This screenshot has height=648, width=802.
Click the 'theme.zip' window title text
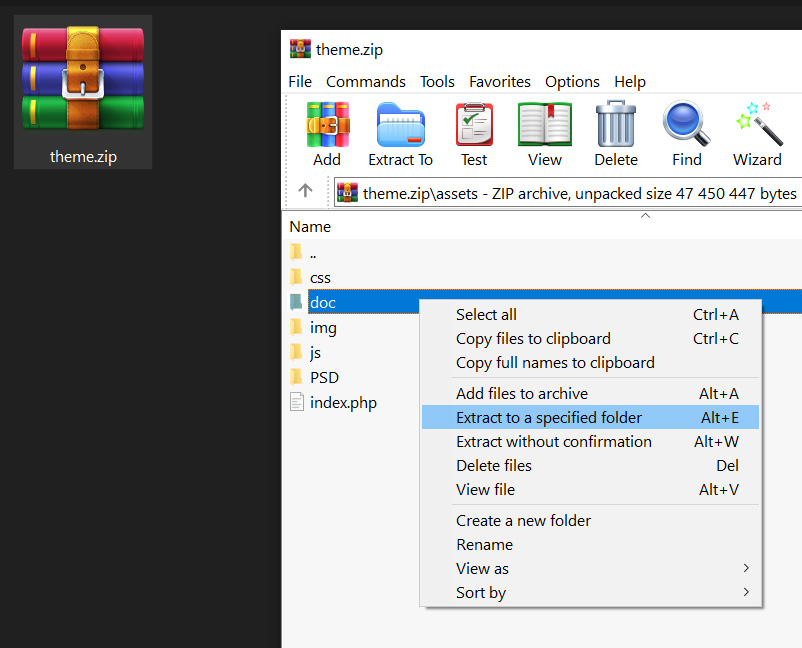click(349, 50)
